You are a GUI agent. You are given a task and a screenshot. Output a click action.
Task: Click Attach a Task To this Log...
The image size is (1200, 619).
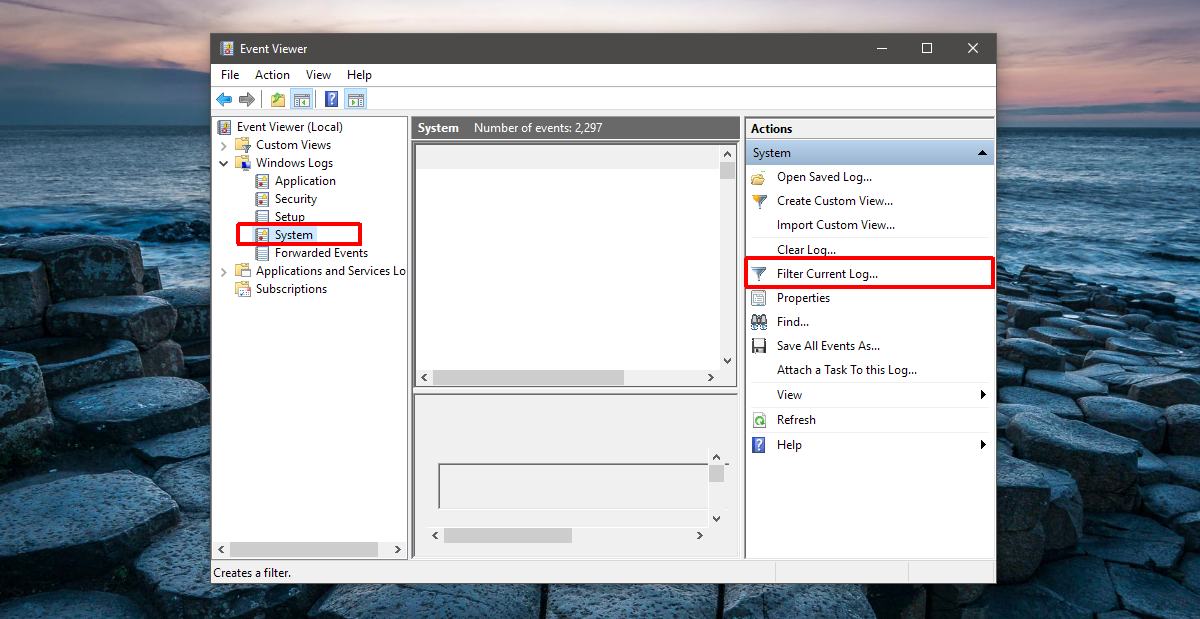pos(846,370)
